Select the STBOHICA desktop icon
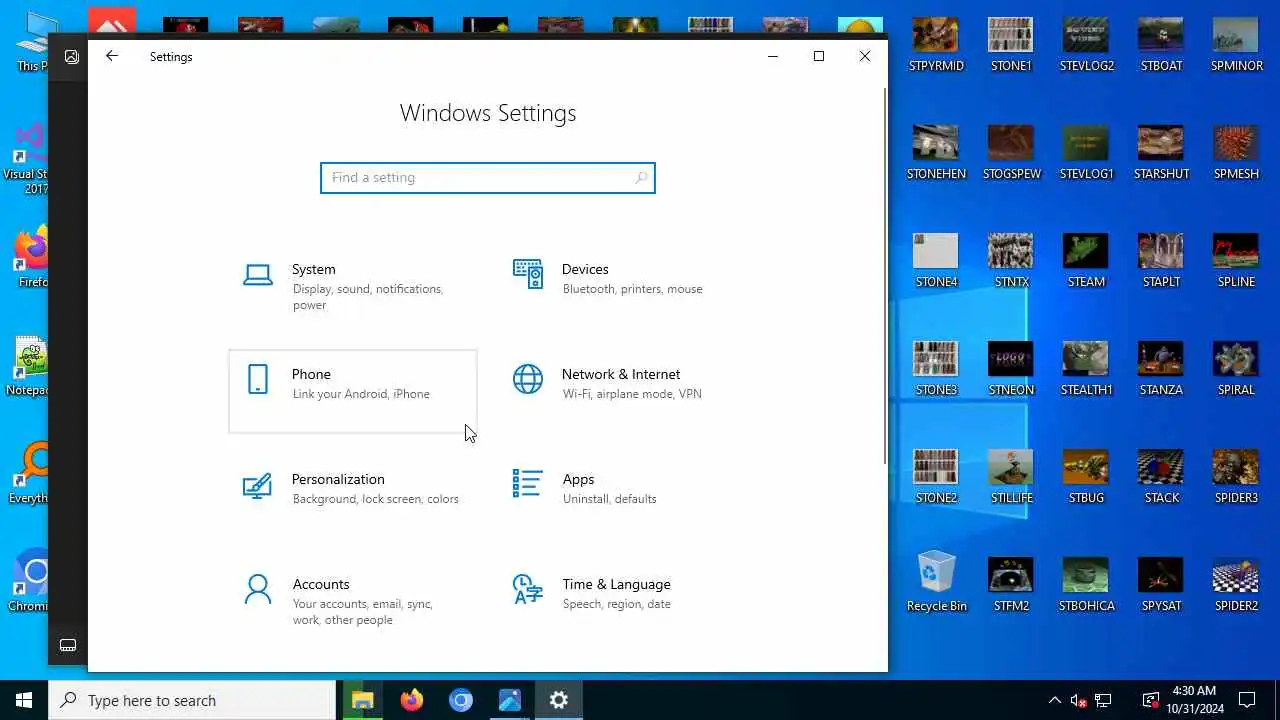 (x=1086, y=585)
